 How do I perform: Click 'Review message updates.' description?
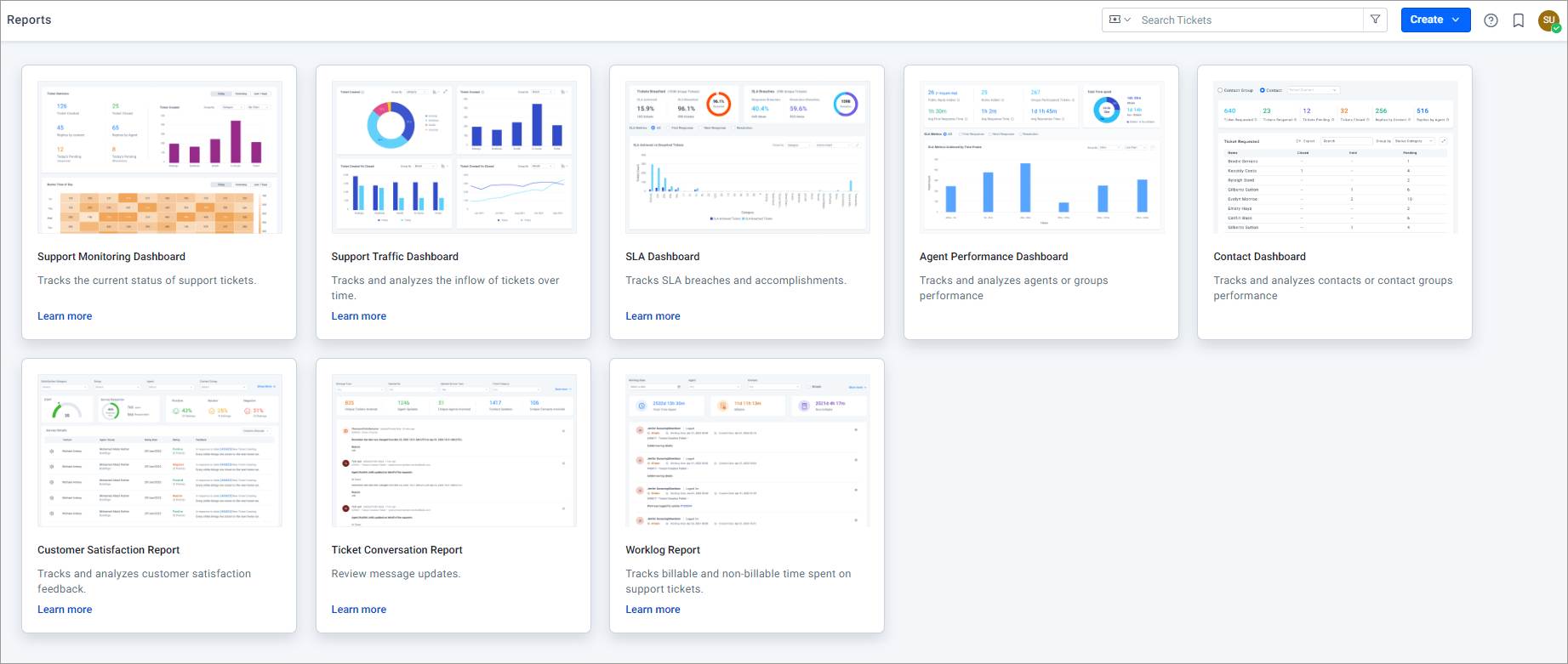click(x=396, y=574)
